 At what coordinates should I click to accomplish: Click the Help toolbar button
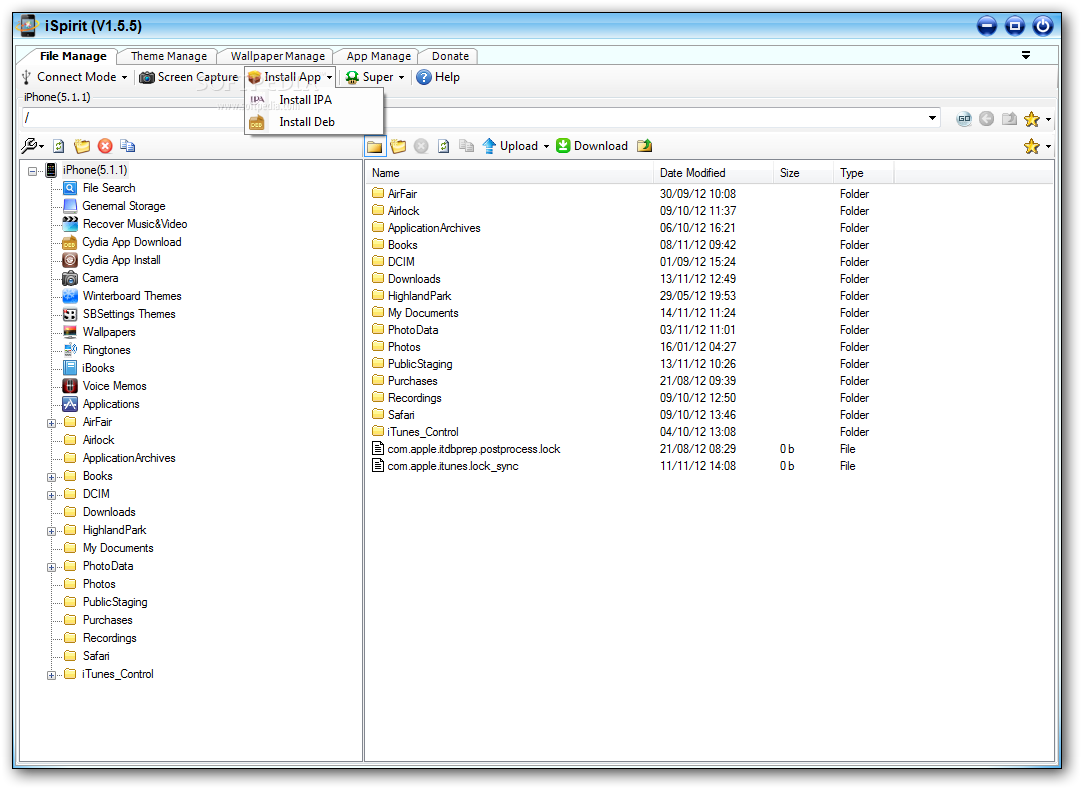tap(438, 77)
